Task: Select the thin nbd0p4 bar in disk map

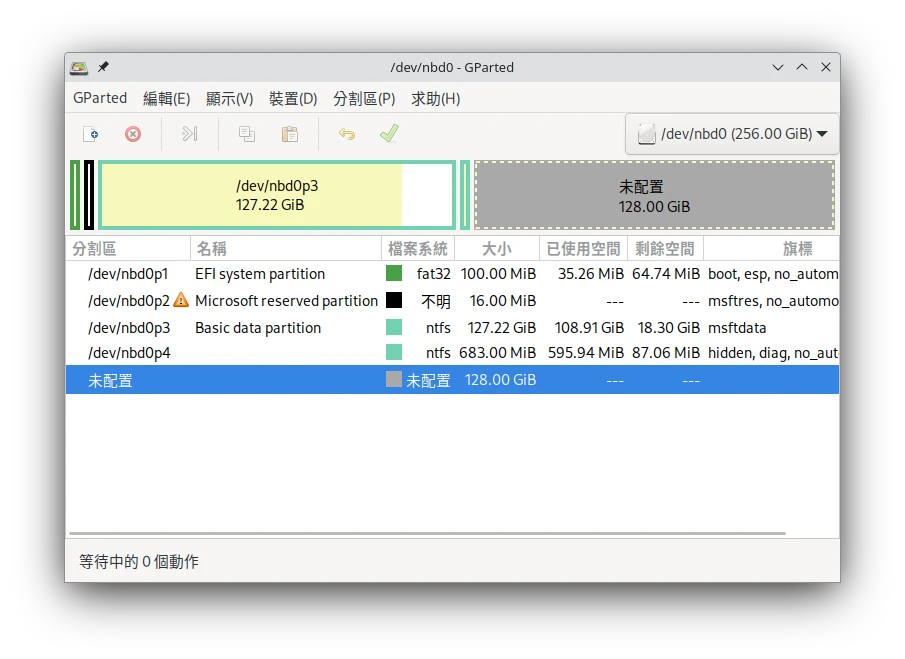Action: pos(465,195)
